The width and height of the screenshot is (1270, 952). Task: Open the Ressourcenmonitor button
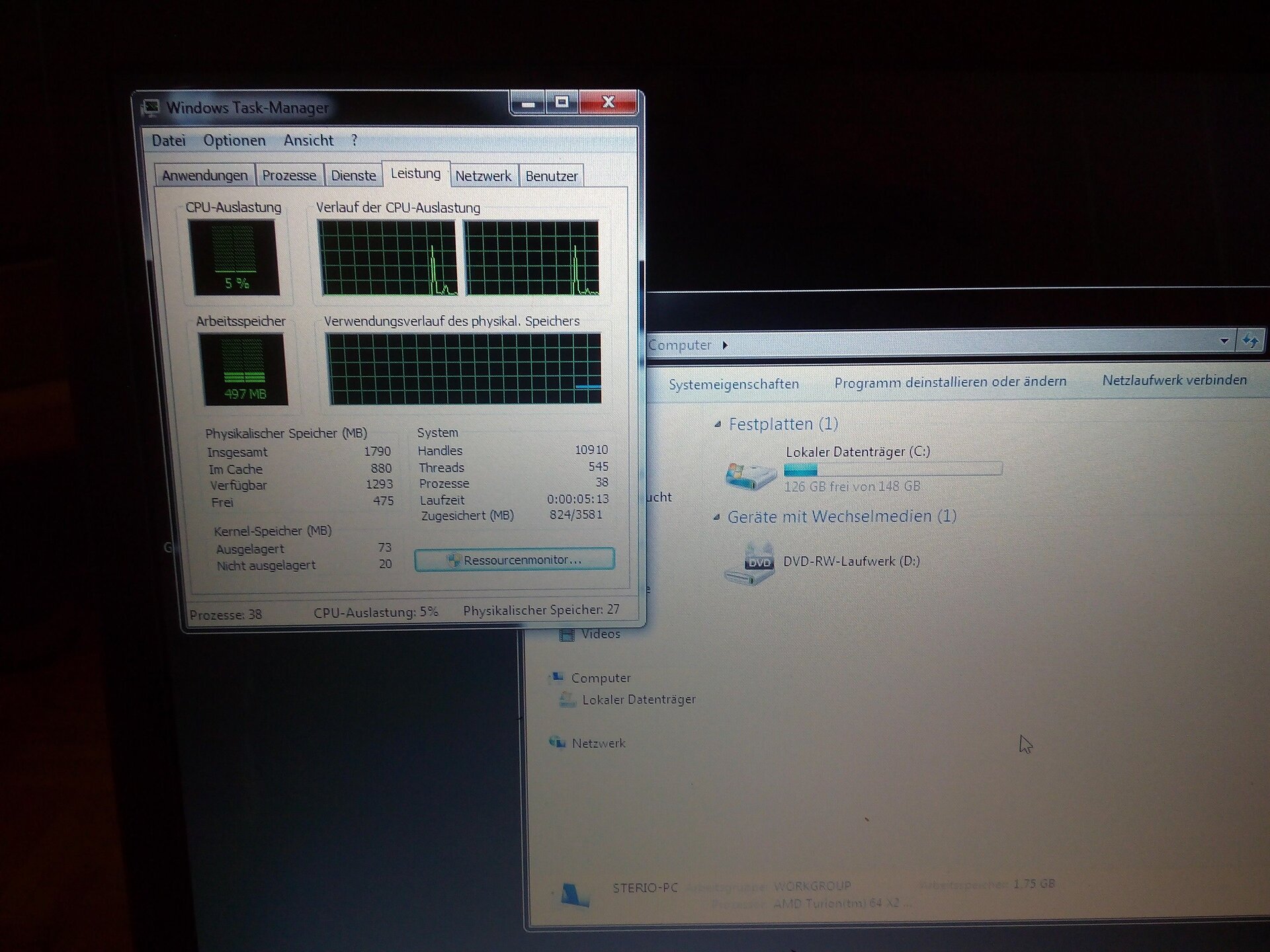(x=515, y=559)
